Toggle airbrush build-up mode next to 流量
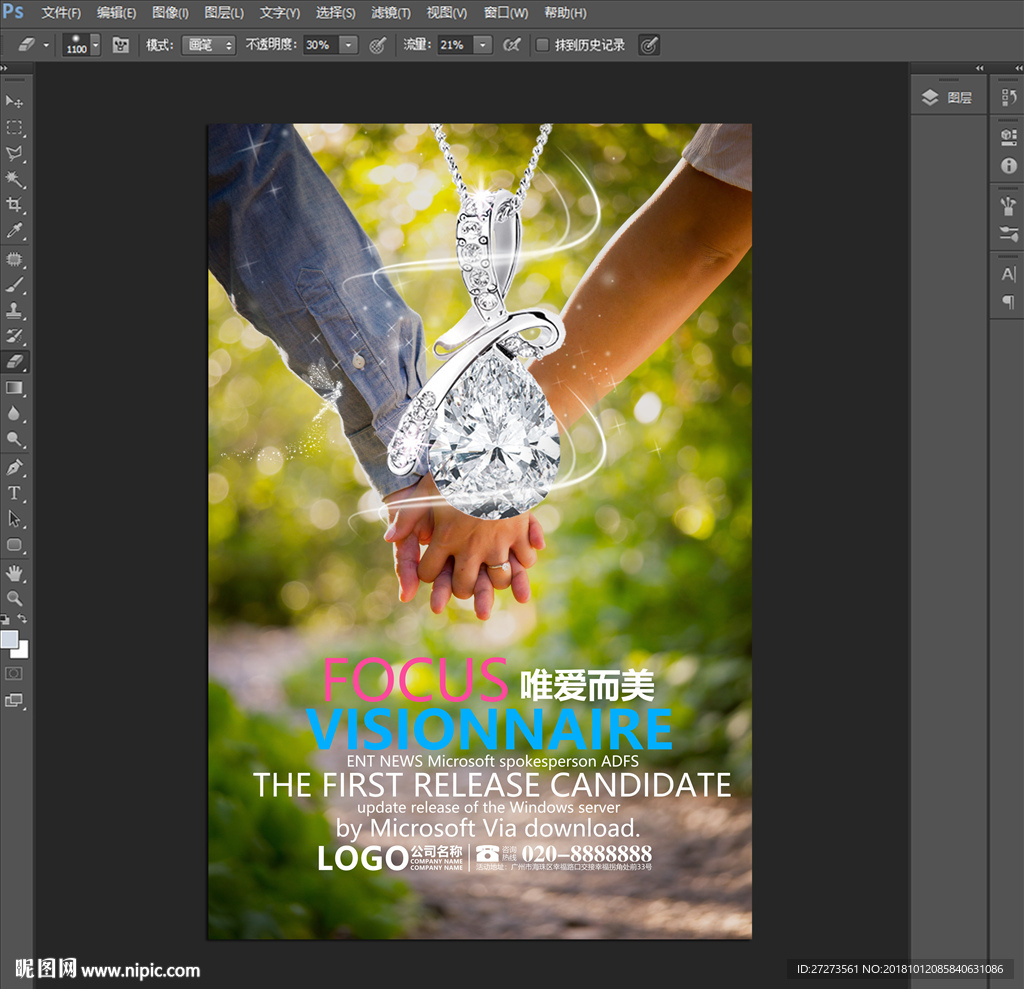Image resolution: width=1024 pixels, height=989 pixels. [511, 45]
